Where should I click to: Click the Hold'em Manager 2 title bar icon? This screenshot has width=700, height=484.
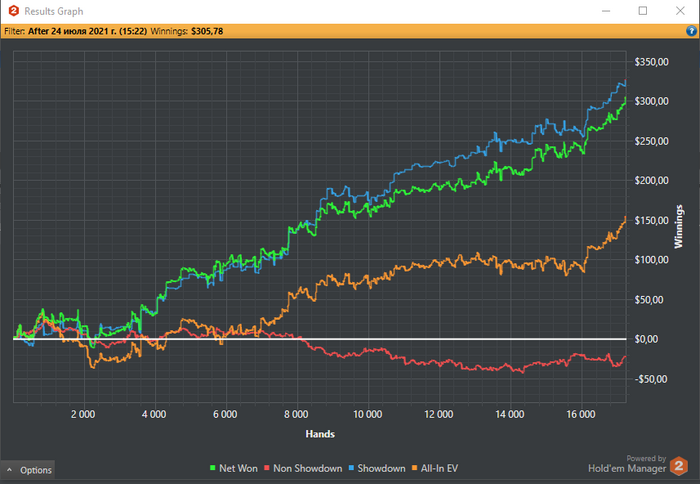[x=13, y=11]
